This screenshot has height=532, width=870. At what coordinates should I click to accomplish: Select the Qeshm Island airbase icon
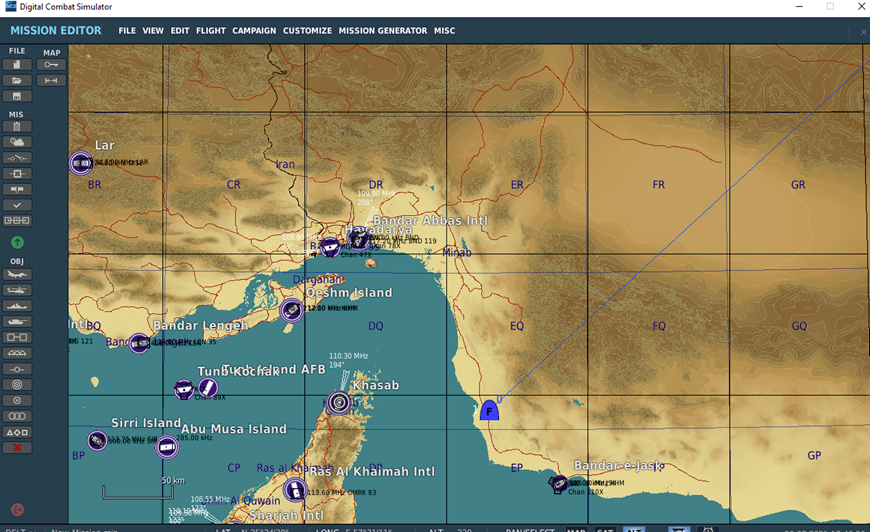pyautogui.click(x=291, y=311)
